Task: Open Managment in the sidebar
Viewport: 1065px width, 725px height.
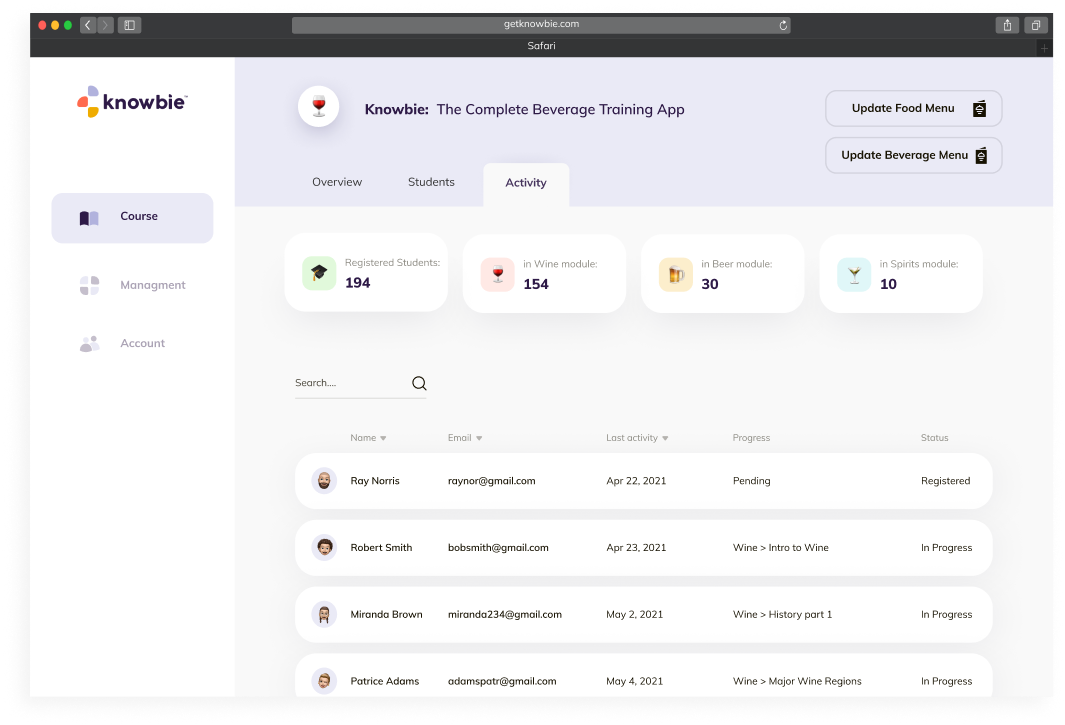Action: [x=152, y=285]
